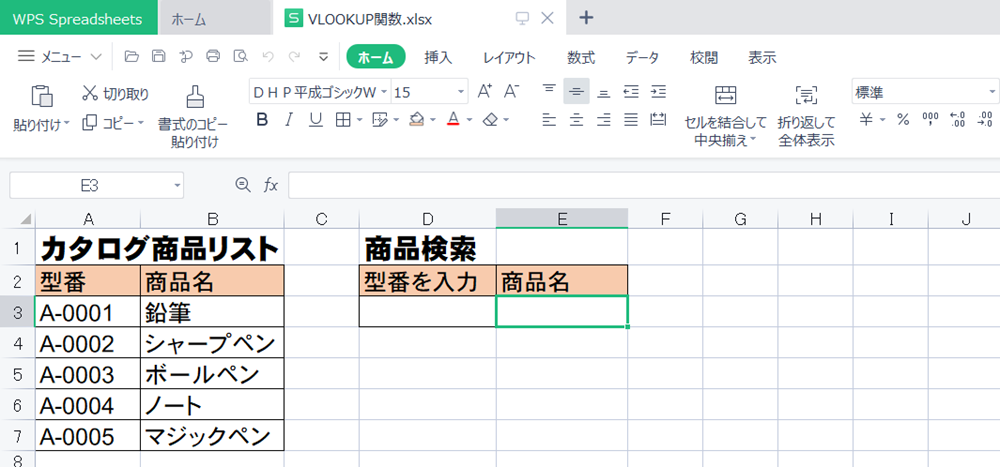1000x467 pixels.
Task: Toggle underline formatting
Action: 316,119
